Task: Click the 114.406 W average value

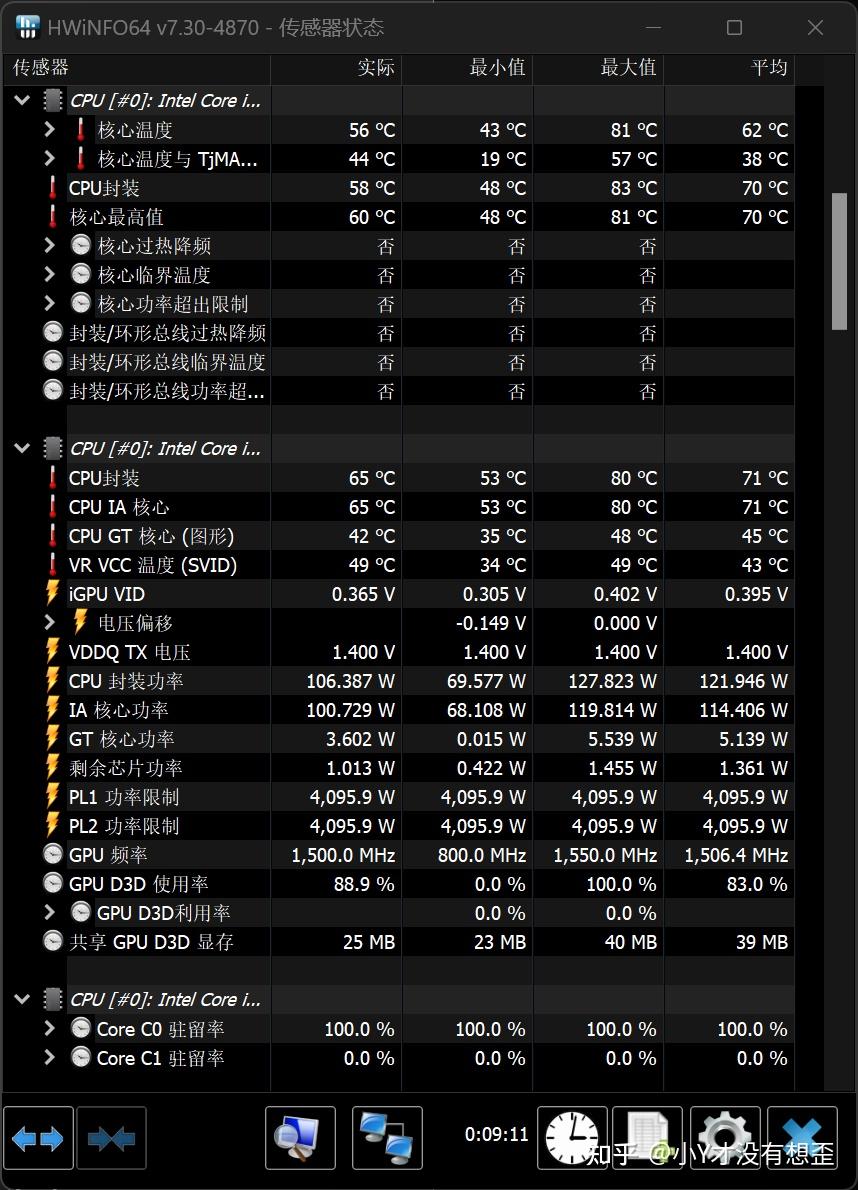Action: [743, 710]
